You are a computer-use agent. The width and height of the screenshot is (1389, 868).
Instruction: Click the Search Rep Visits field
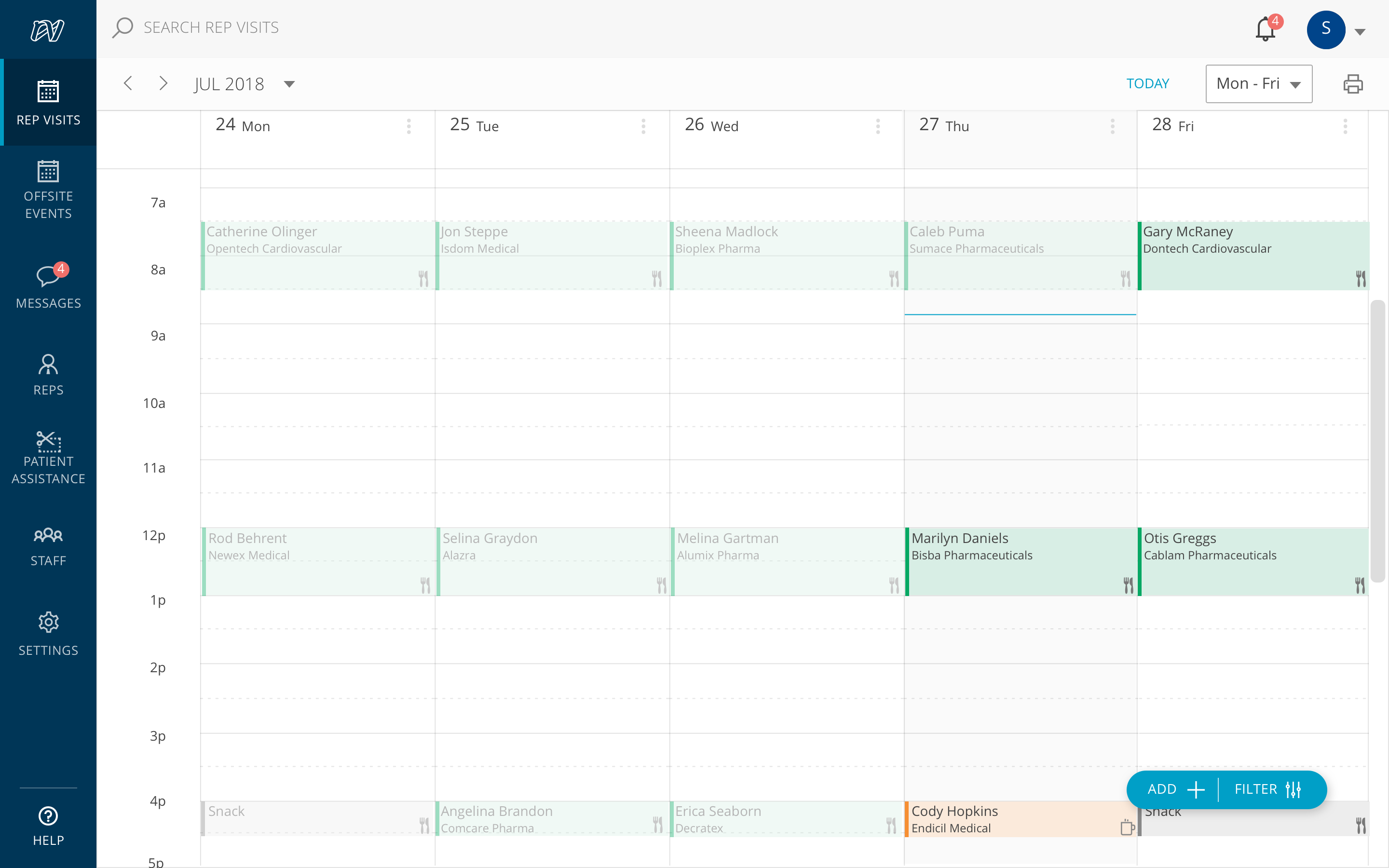(211, 27)
